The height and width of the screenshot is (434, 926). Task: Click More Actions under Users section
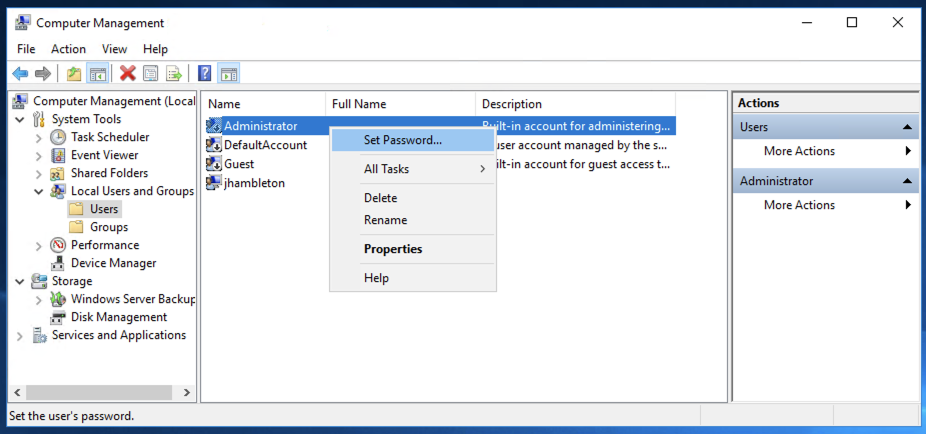click(799, 151)
